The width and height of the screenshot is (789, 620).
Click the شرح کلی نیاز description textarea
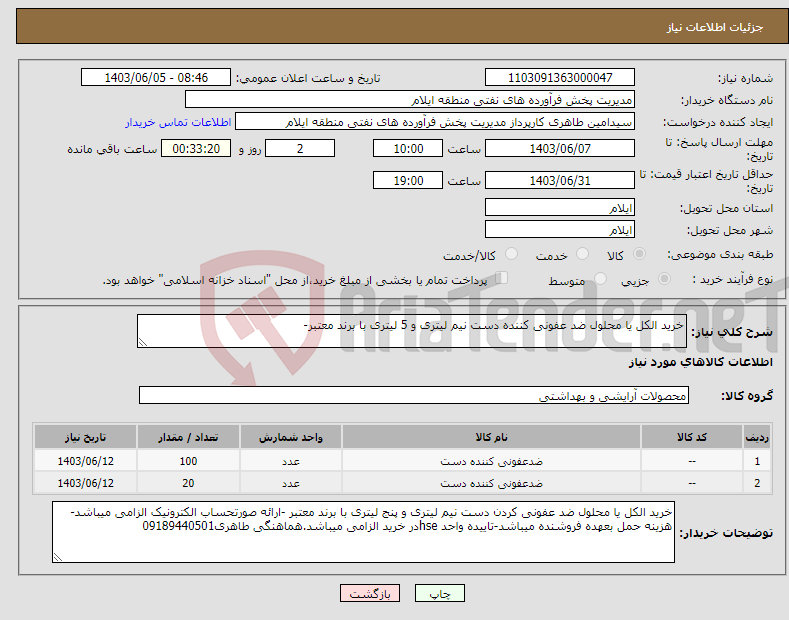(x=412, y=331)
